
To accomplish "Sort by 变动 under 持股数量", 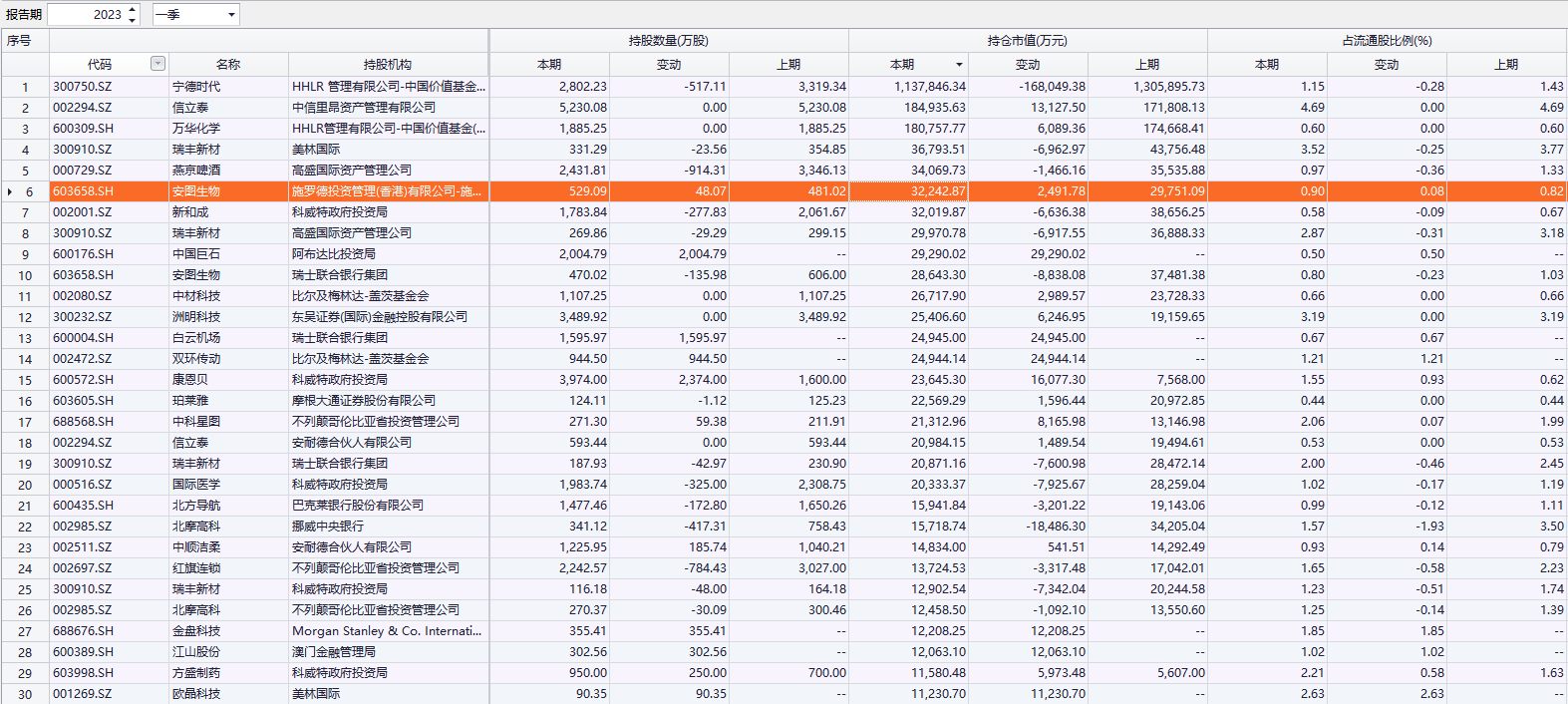I will point(669,64).
